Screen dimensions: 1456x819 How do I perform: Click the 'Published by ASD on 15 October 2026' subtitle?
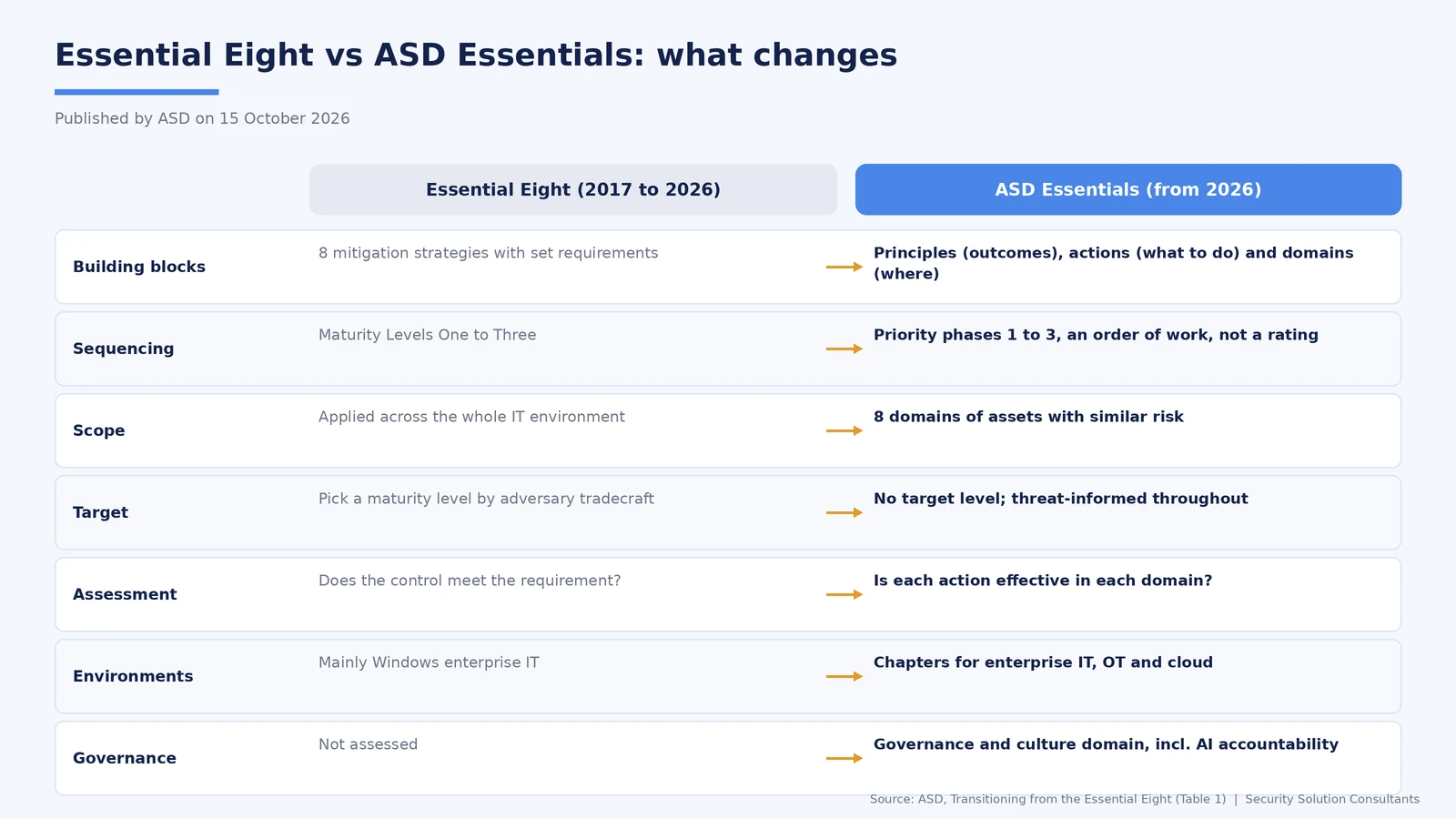click(202, 118)
